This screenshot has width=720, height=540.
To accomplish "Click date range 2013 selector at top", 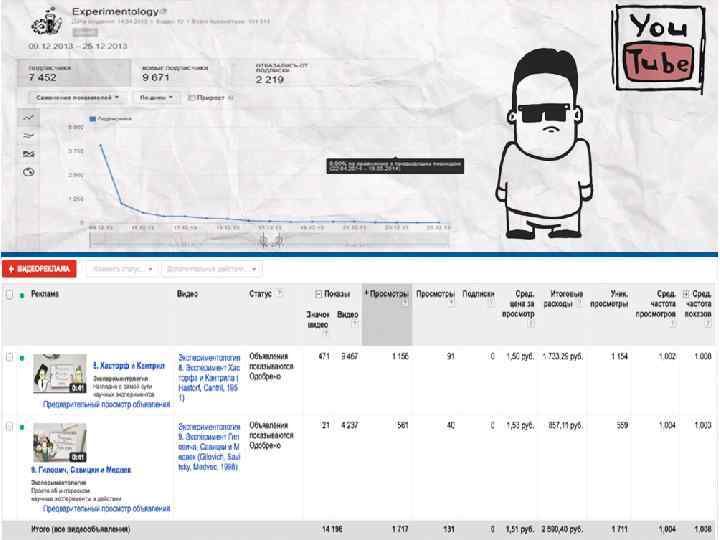I will 78,46.
